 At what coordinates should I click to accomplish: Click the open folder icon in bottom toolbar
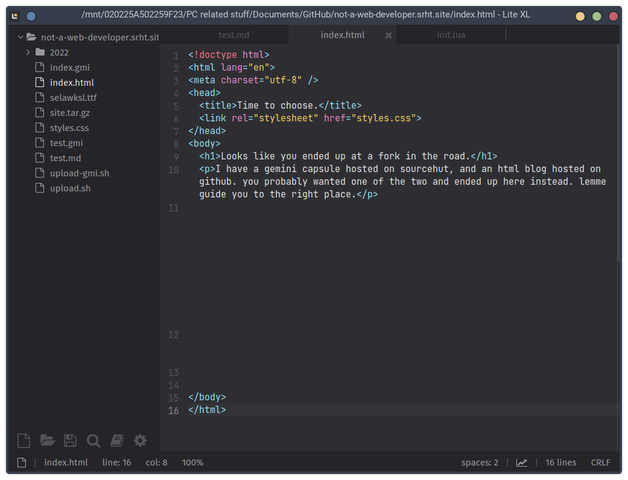pos(47,440)
